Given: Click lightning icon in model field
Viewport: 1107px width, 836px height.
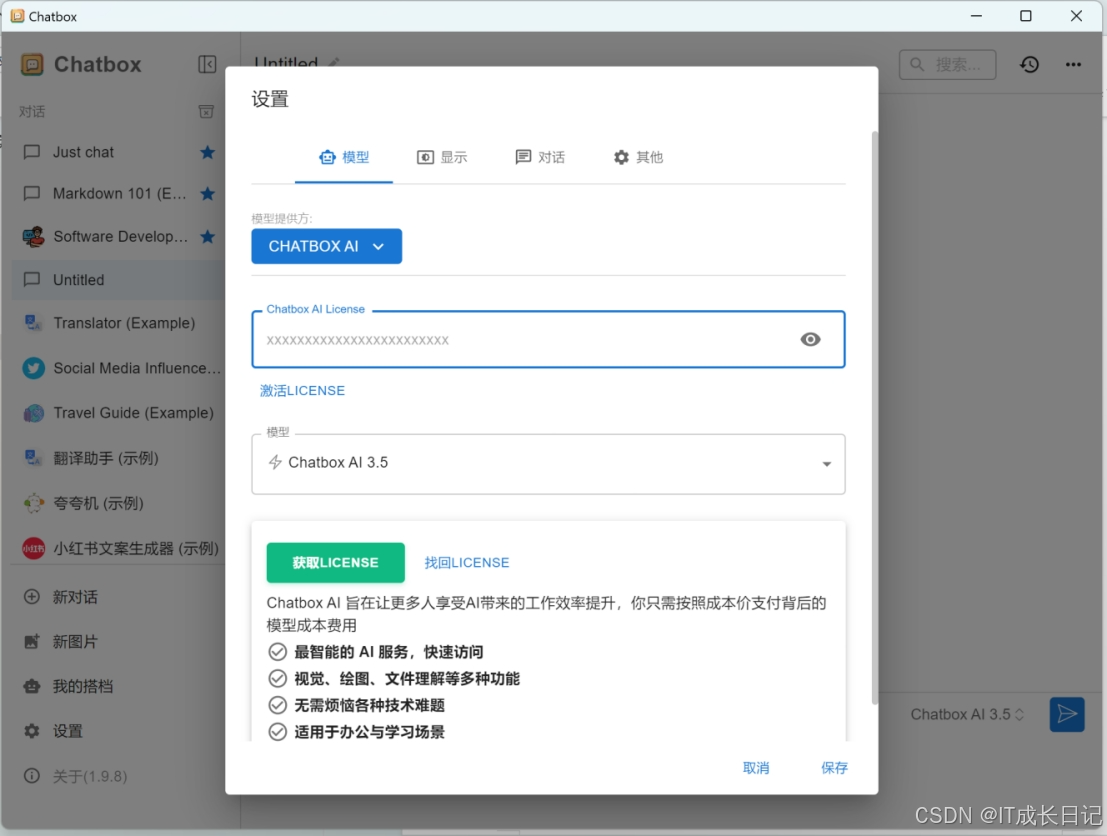Looking at the screenshot, I should click(275, 462).
